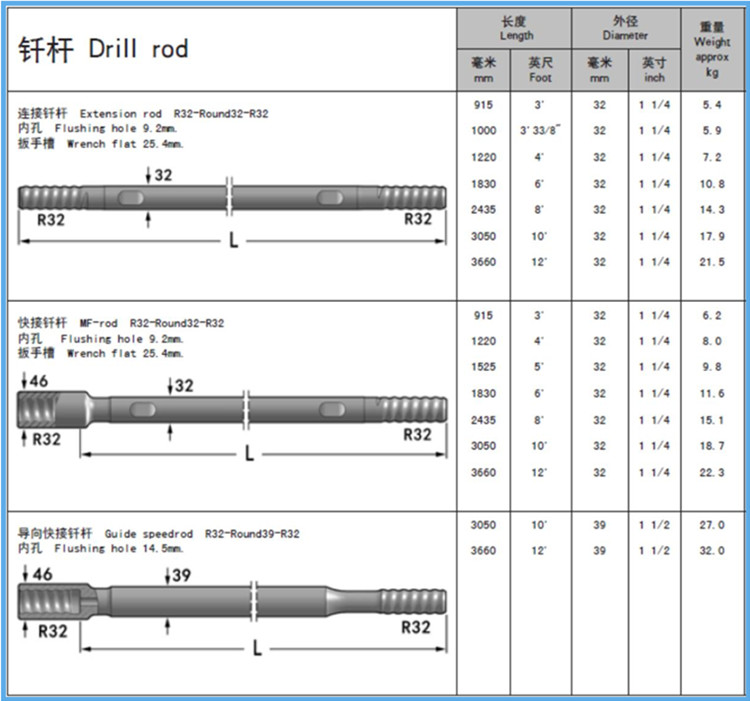The image size is (750, 701).
Task: Click the '5.9' weight cell
Action: 712,131
